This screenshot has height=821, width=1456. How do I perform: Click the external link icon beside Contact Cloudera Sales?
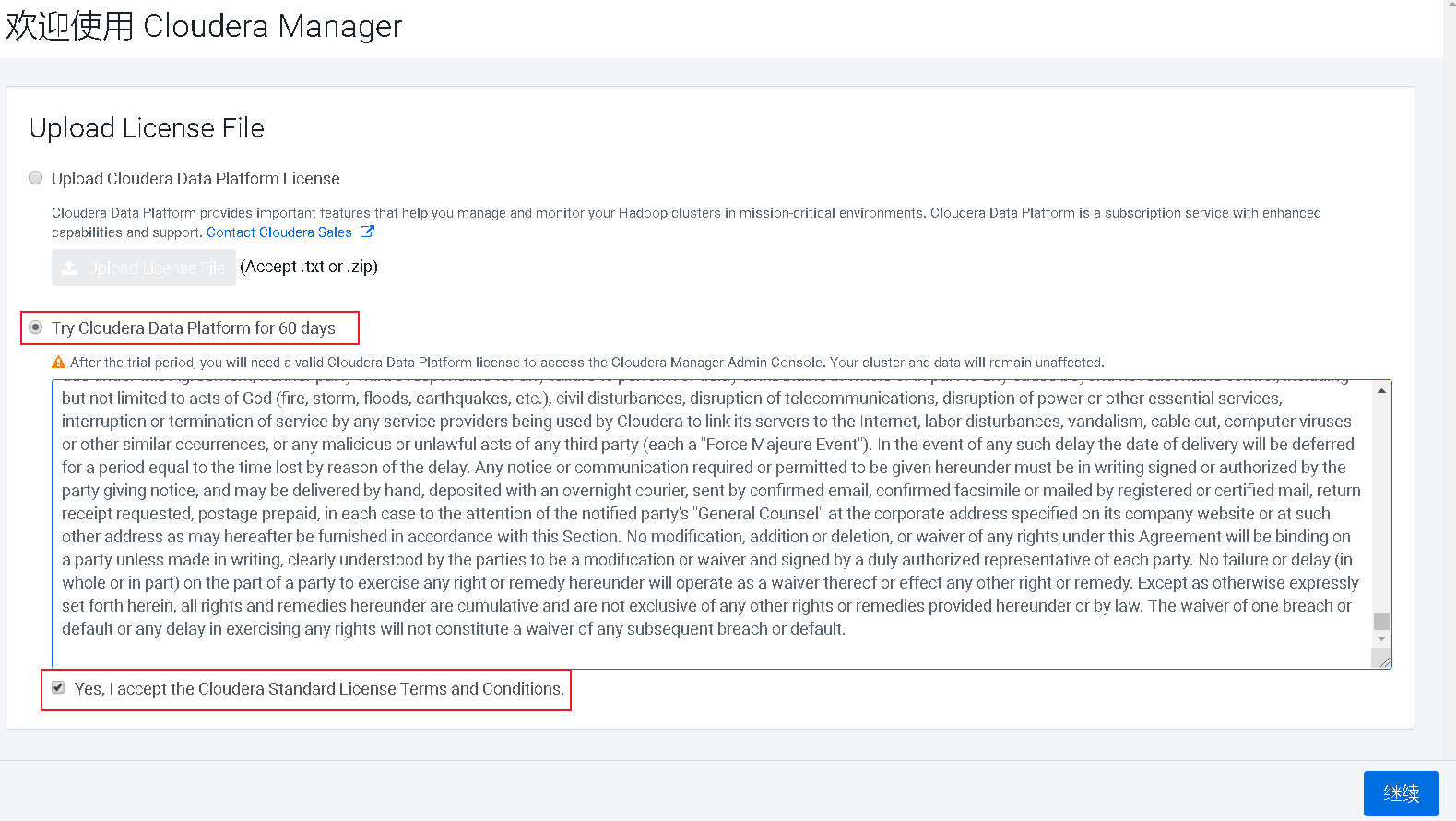point(367,232)
